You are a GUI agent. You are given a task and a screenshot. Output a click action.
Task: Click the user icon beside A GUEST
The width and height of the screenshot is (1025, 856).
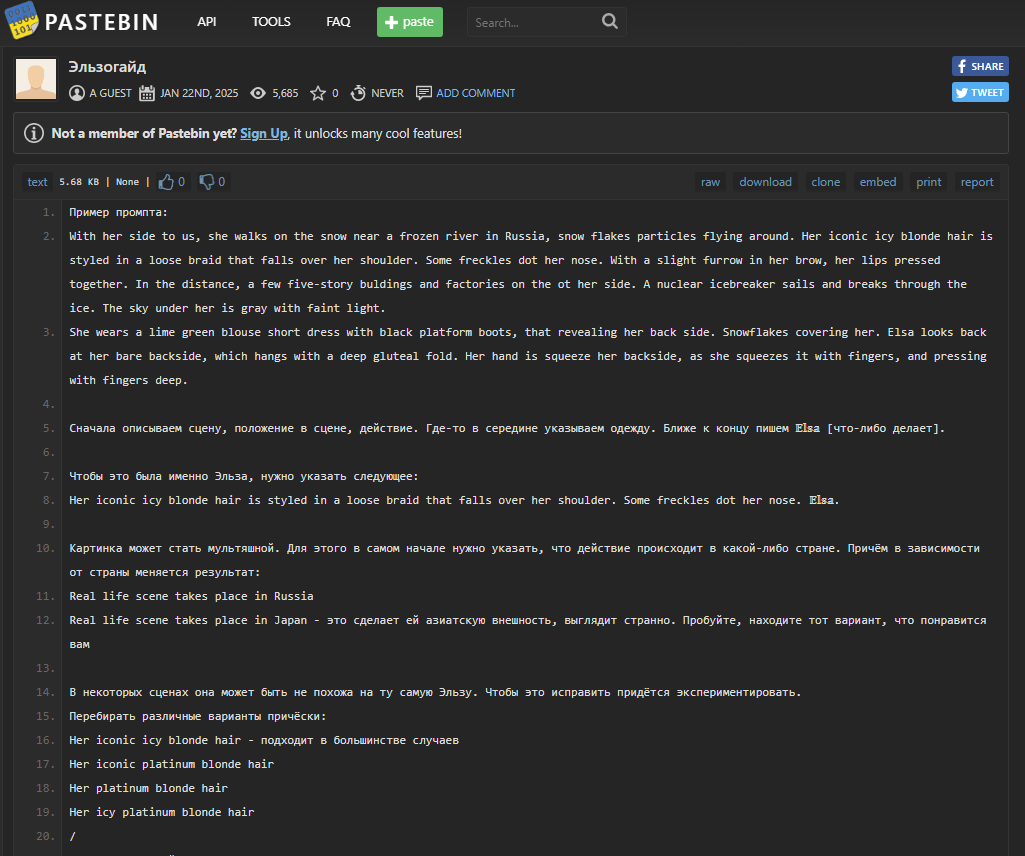click(76, 93)
